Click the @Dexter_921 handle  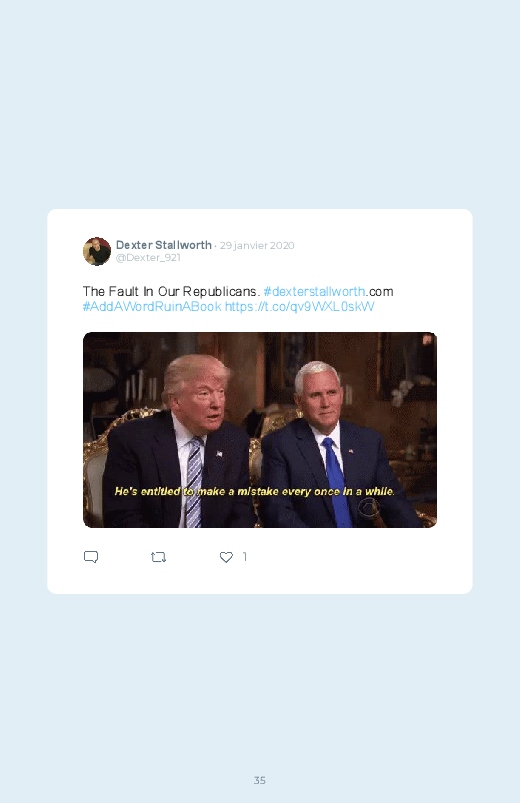click(x=148, y=258)
